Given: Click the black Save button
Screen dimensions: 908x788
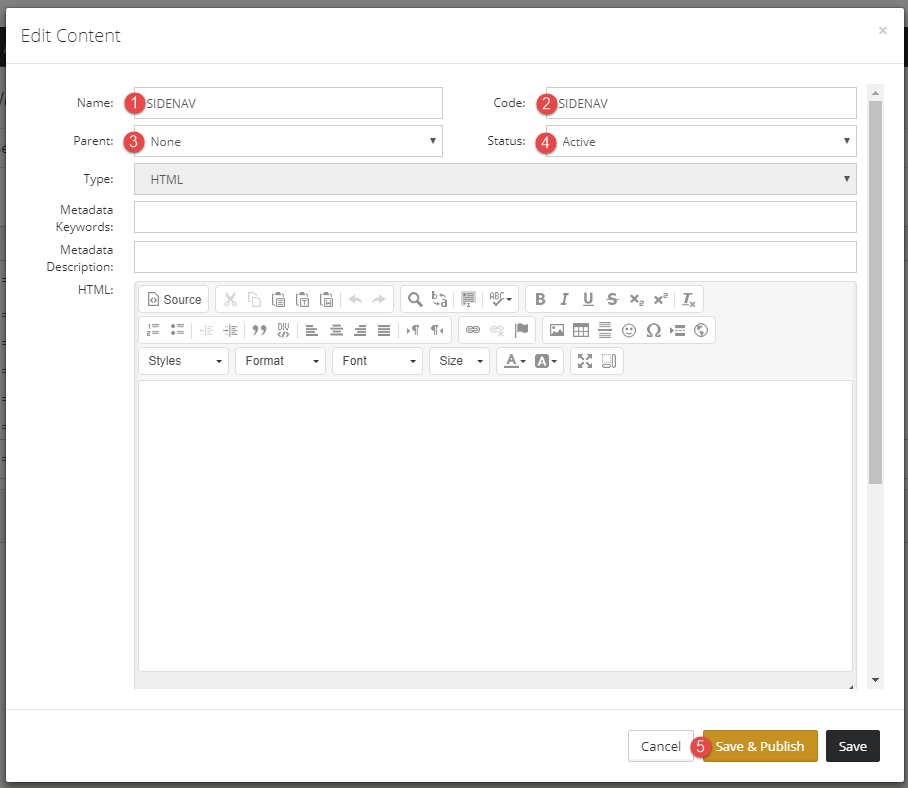Looking at the screenshot, I should (x=852, y=746).
